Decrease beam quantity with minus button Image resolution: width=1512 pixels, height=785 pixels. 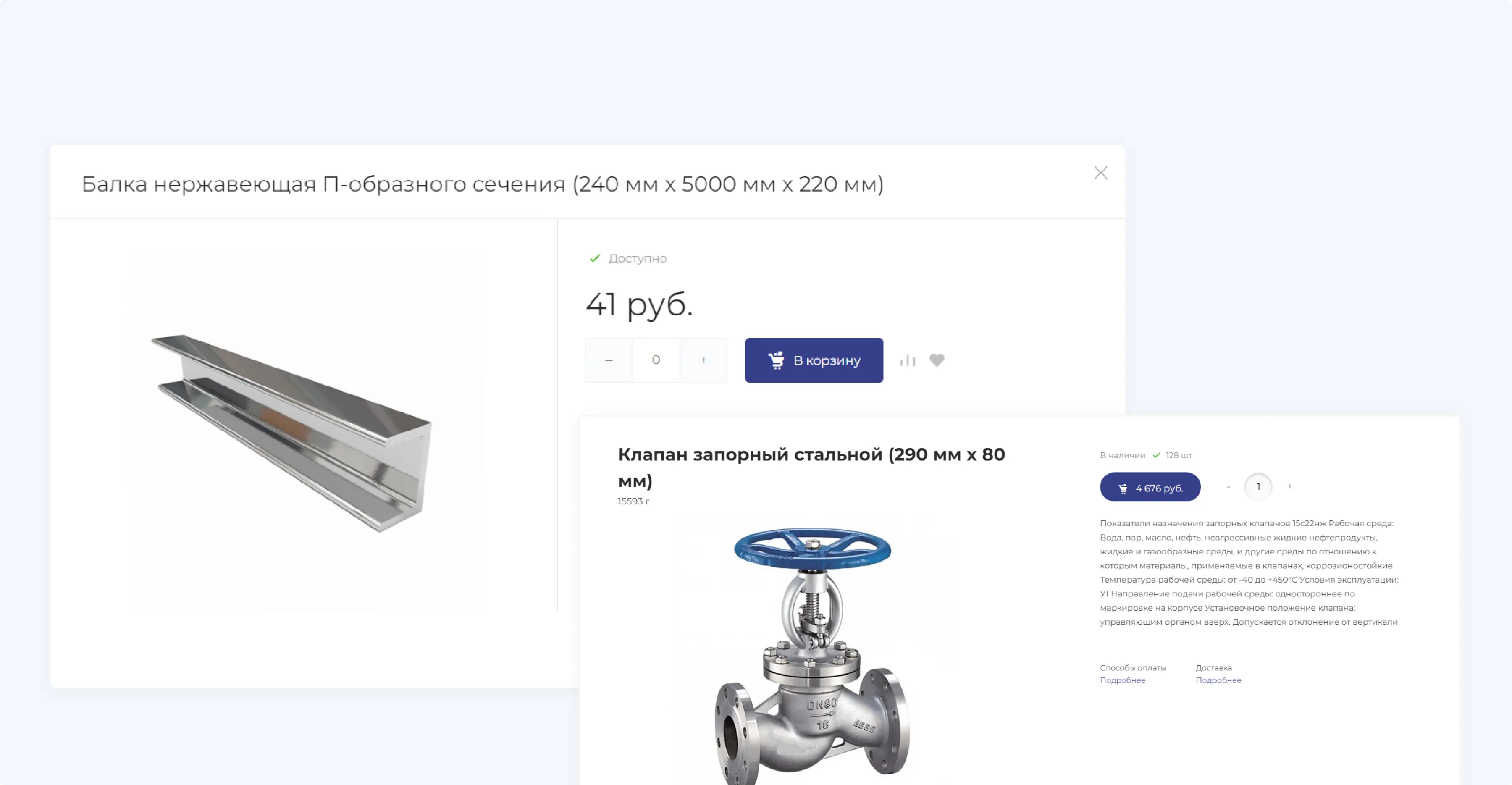point(609,360)
